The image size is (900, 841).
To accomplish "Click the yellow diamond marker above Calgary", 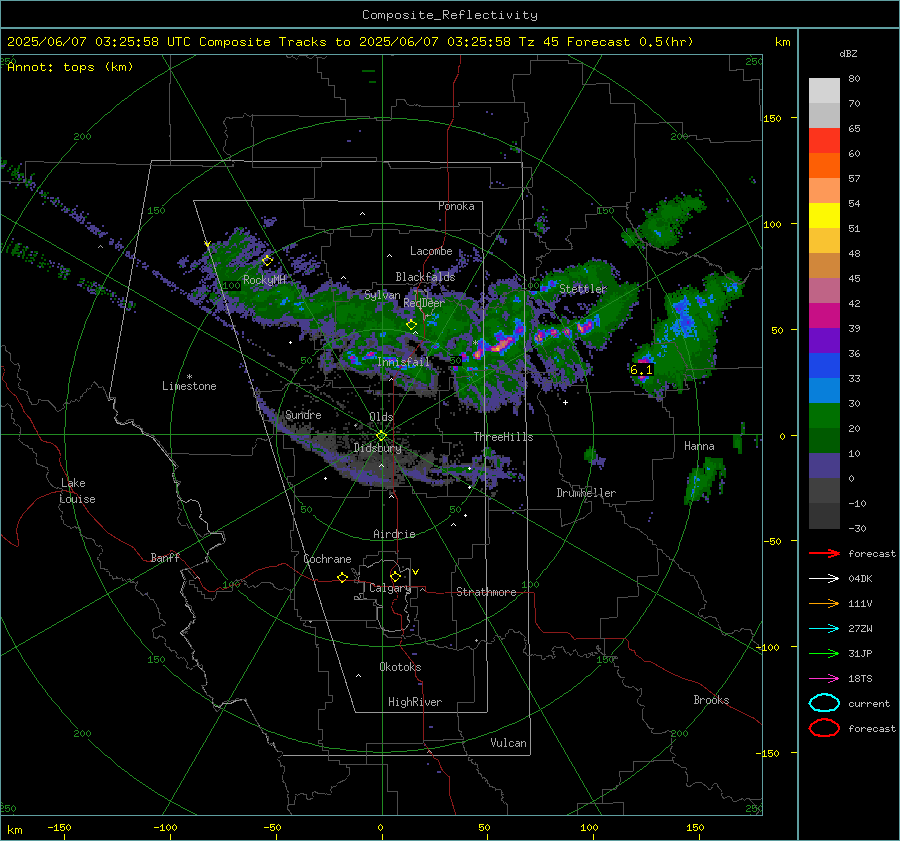I will 395,576.
